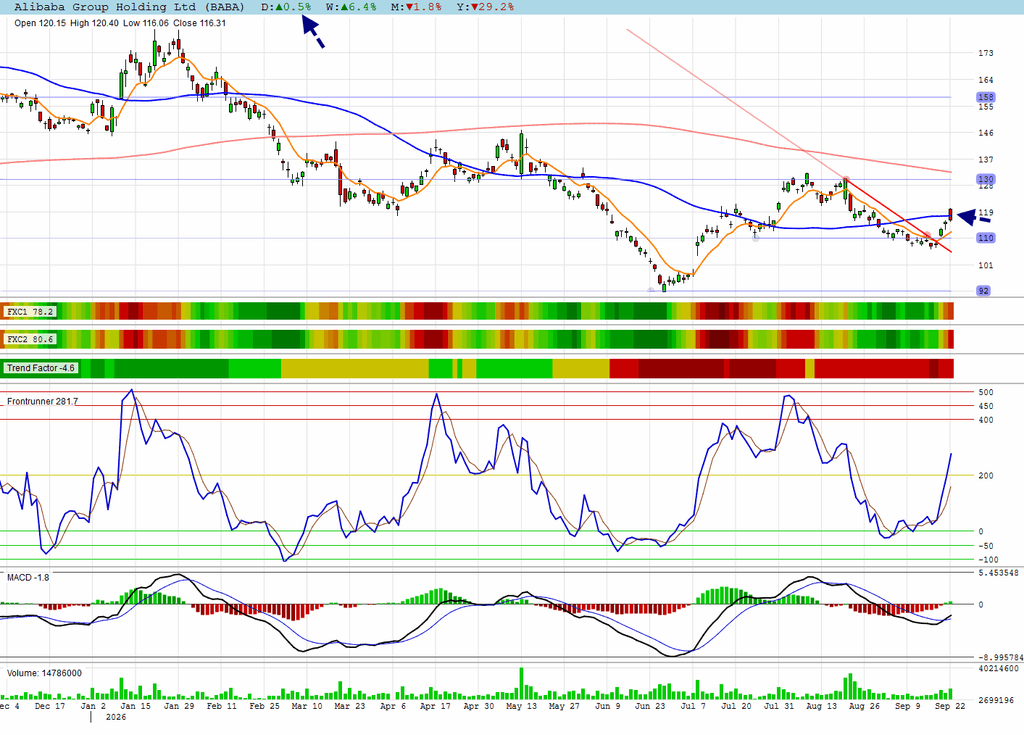The image size is (1024, 735).
Task: Select the 110 price level label
Action: point(985,238)
